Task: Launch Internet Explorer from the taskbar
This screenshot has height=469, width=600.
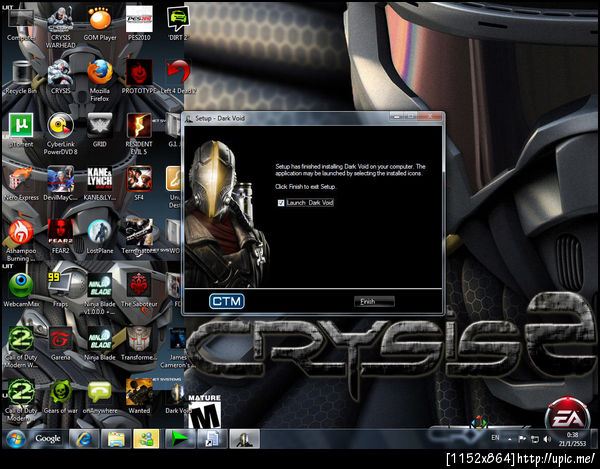Action: 84,439
